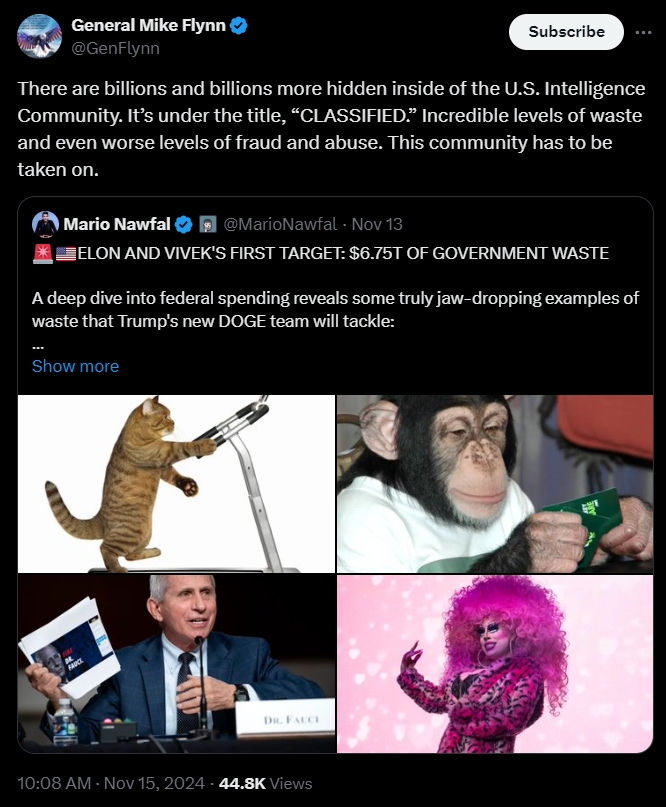This screenshot has width=666, height=807.
Task: Open the Dr. Fauci hearing image
Action: pos(176,664)
